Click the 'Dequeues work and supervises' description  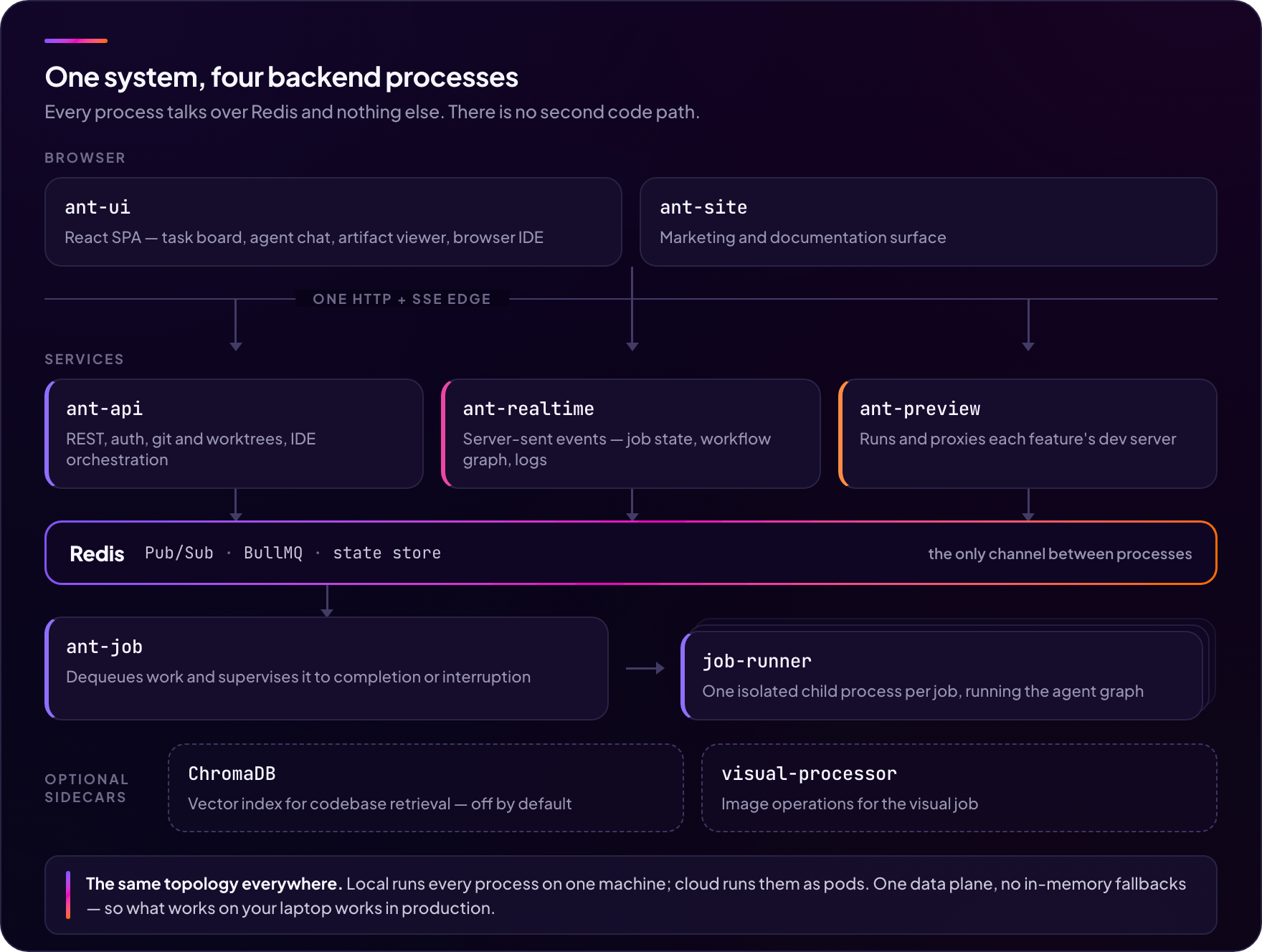click(298, 677)
